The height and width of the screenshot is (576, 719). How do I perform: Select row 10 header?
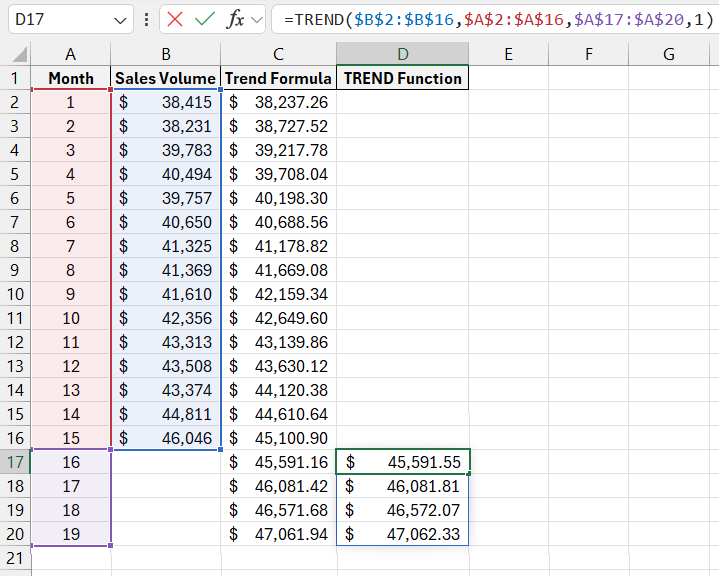(x=15, y=294)
